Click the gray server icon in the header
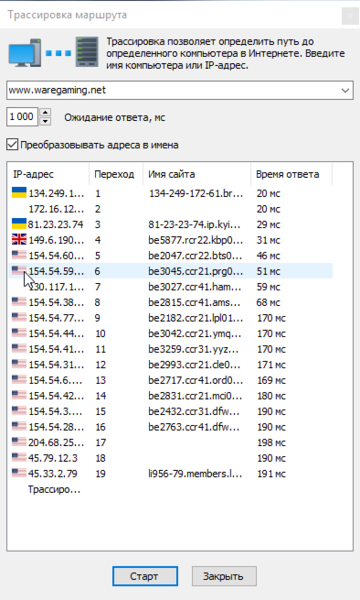This screenshot has height=600, width=360. click(86, 52)
